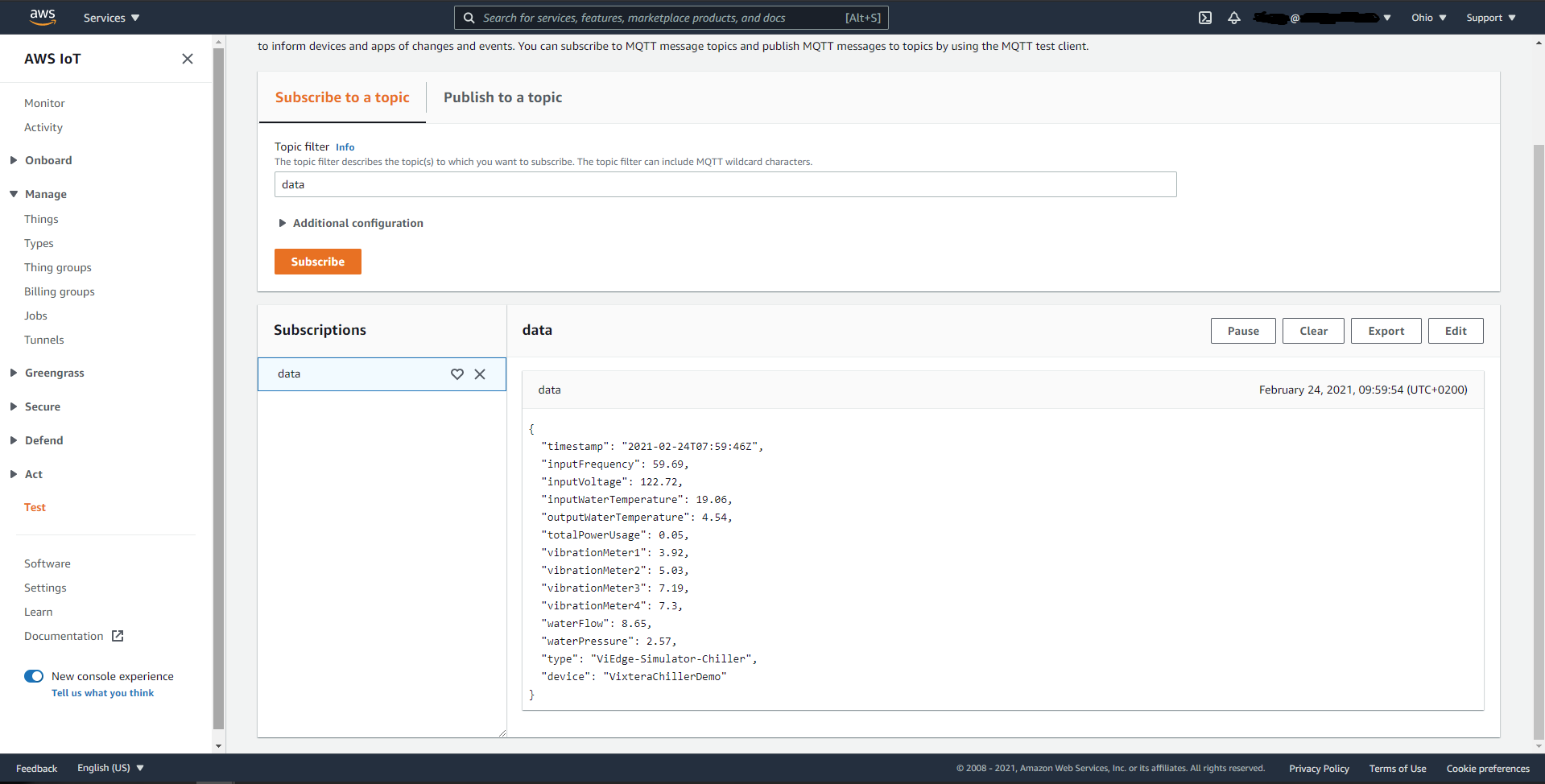Clear the data topic messages
Image resolution: width=1545 pixels, height=784 pixels.
tap(1313, 331)
